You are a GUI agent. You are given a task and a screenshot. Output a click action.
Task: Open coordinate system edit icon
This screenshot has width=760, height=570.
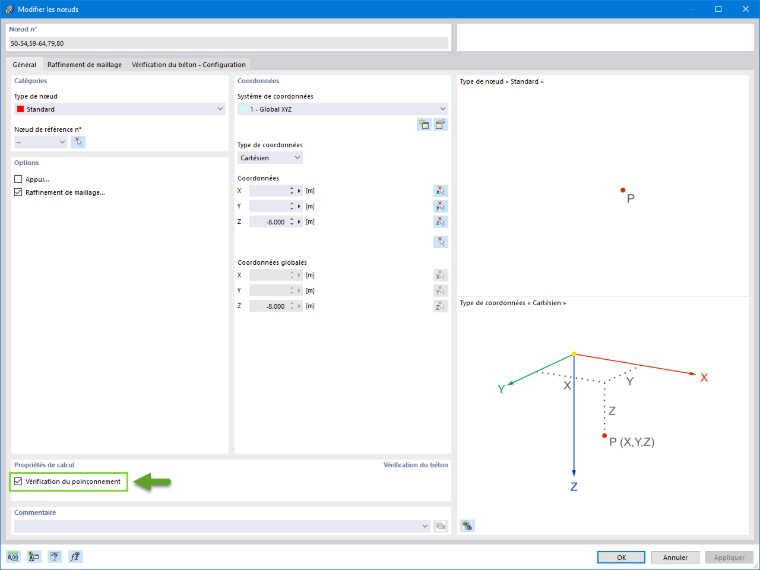point(440,125)
